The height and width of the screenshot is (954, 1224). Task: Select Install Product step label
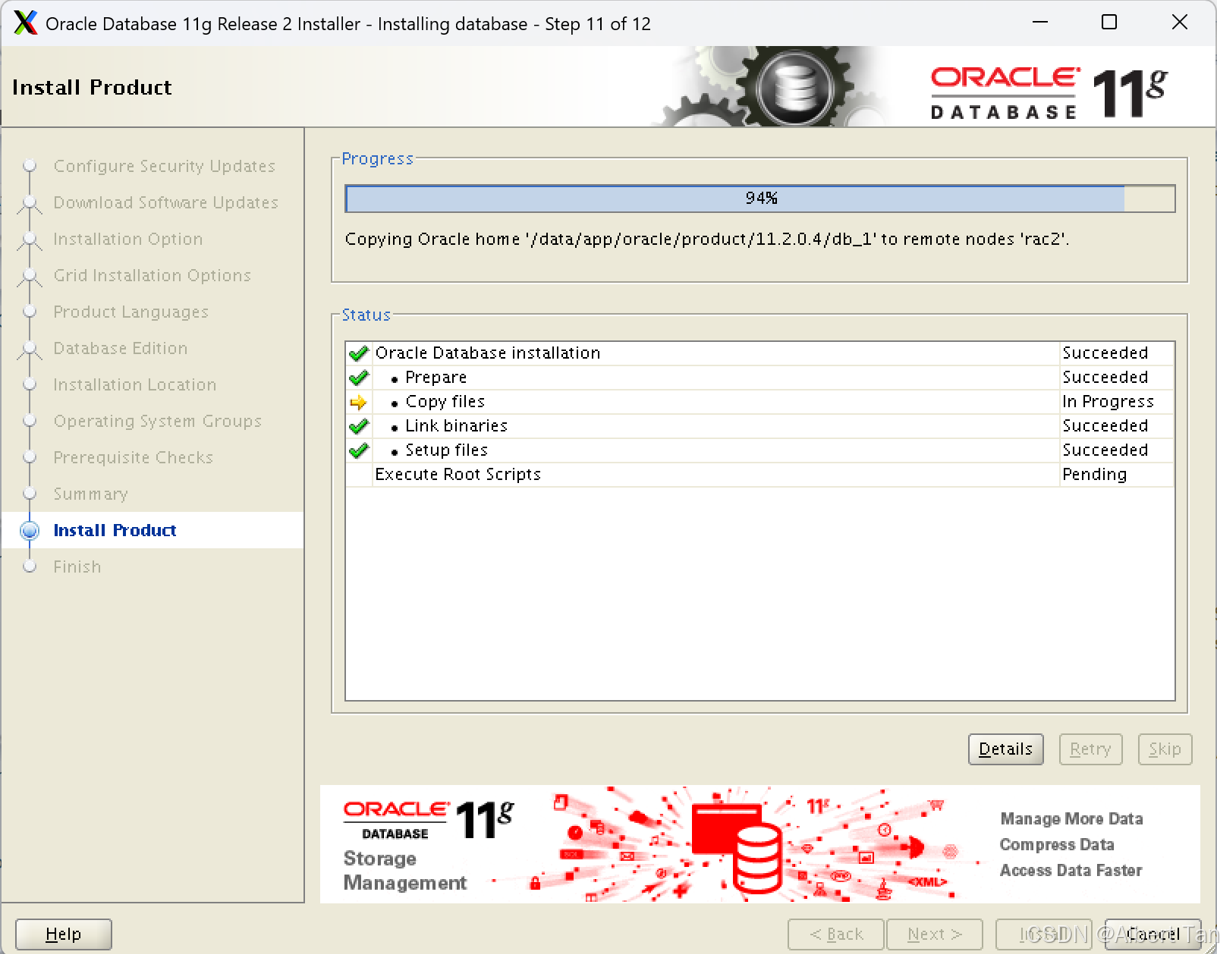[115, 531]
